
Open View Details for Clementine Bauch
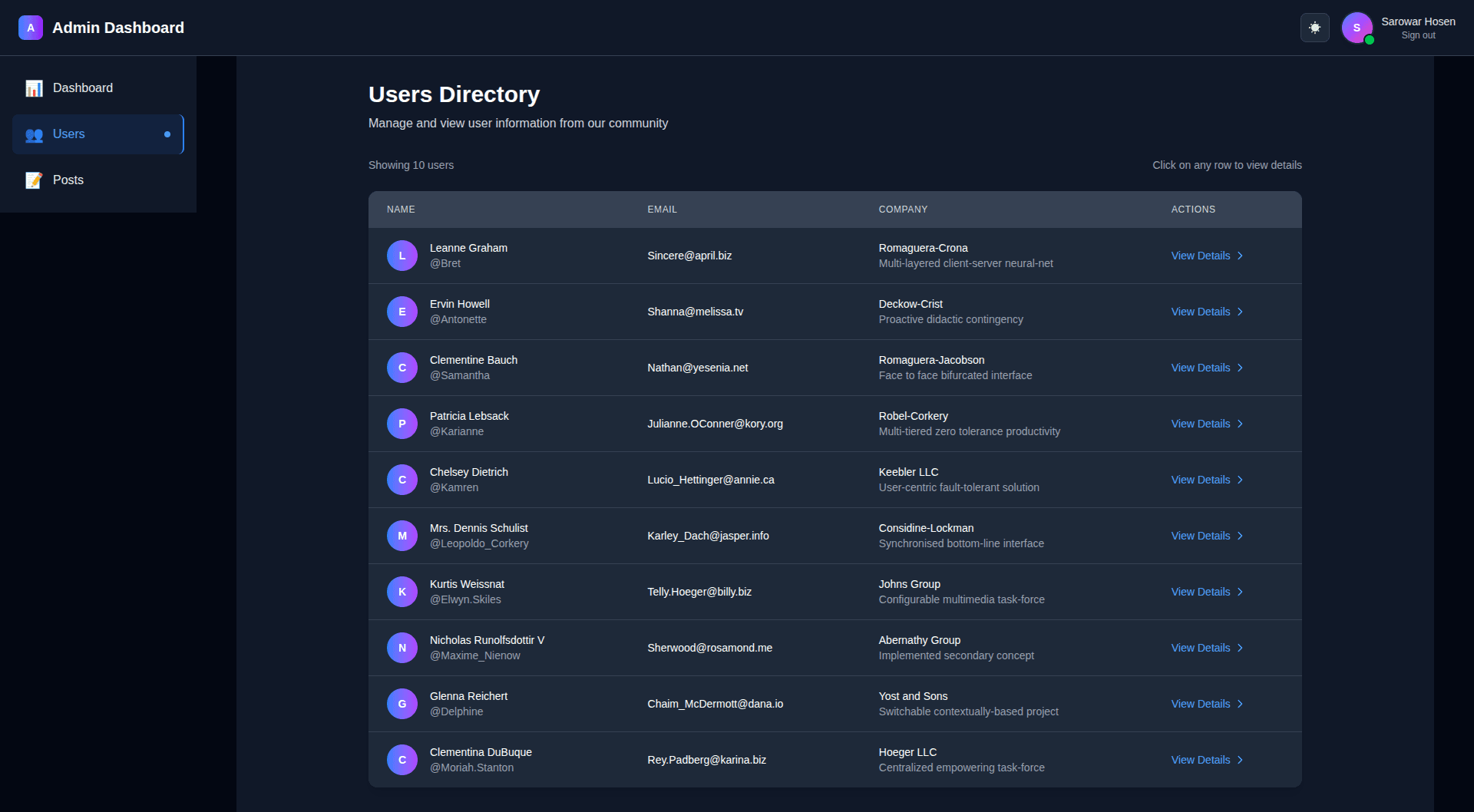click(1201, 368)
